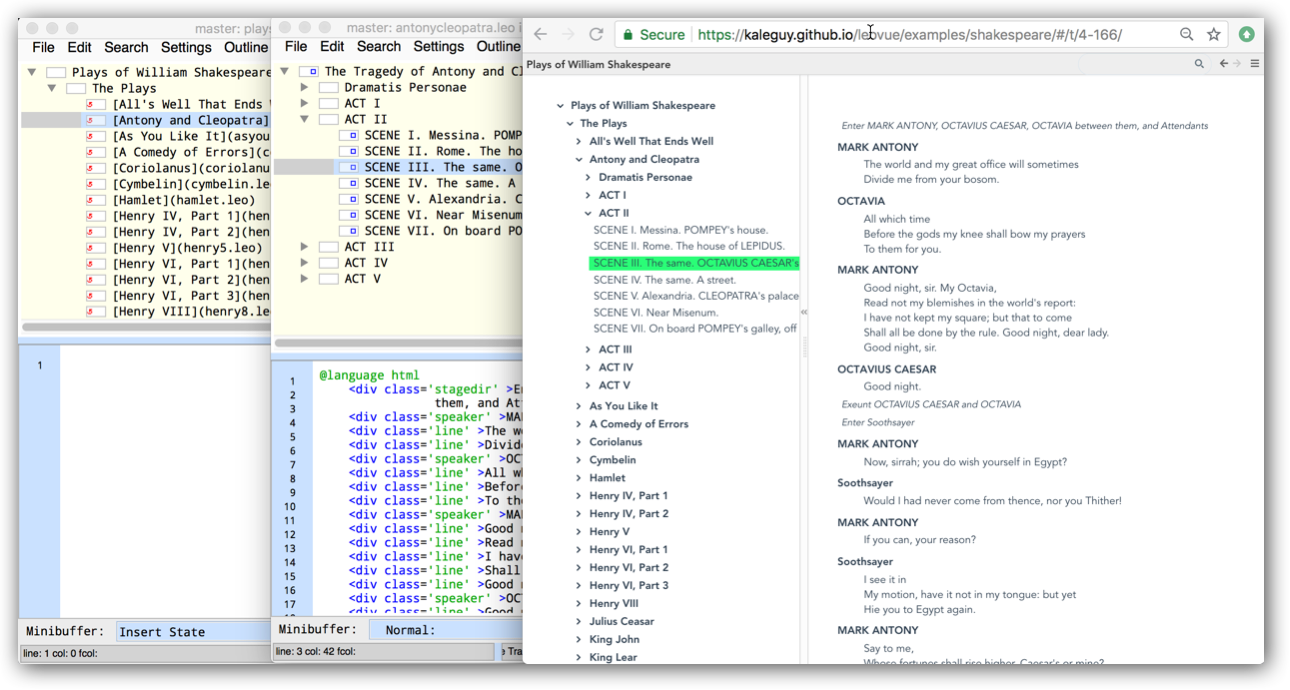This screenshot has height=690, width=1290.
Task: Click node icon of [Antony and Cleopatra]
Action: pyautogui.click(x=97, y=120)
